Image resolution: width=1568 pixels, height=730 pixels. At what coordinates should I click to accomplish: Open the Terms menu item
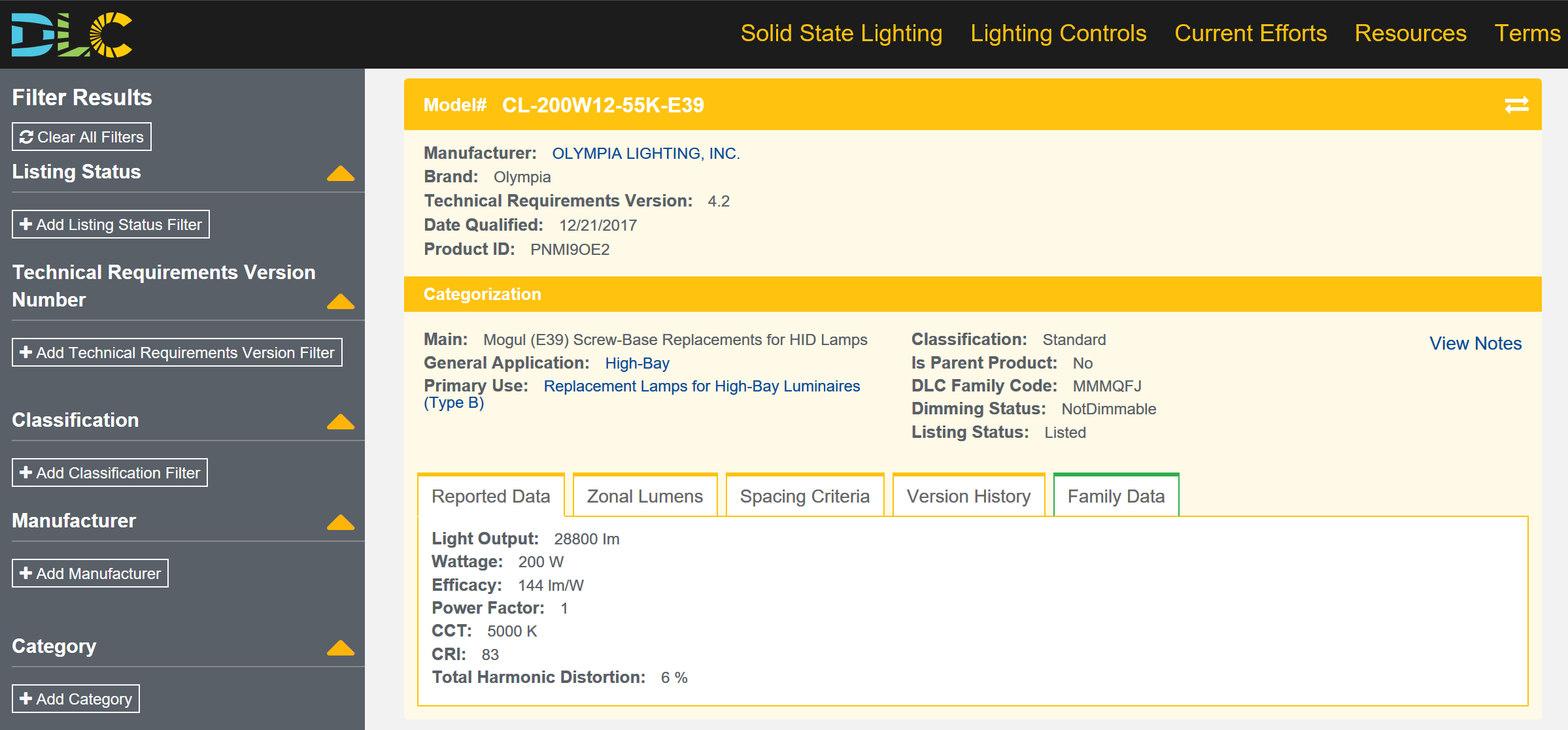[x=1527, y=33]
